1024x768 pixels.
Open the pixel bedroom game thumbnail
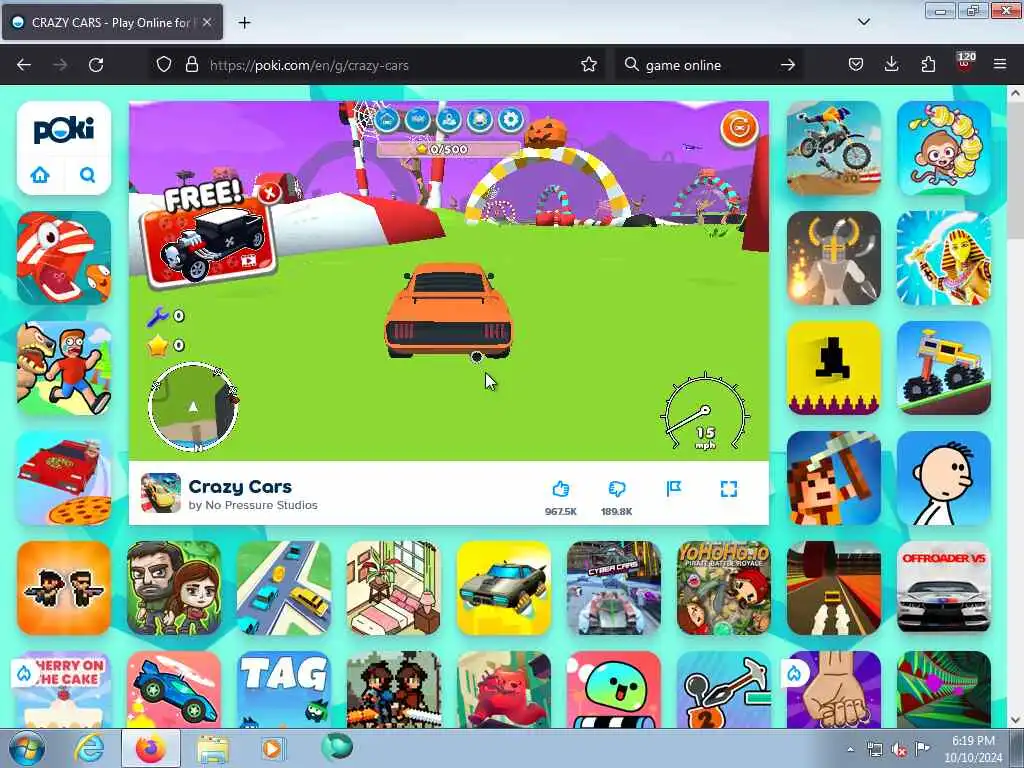(394, 588)
